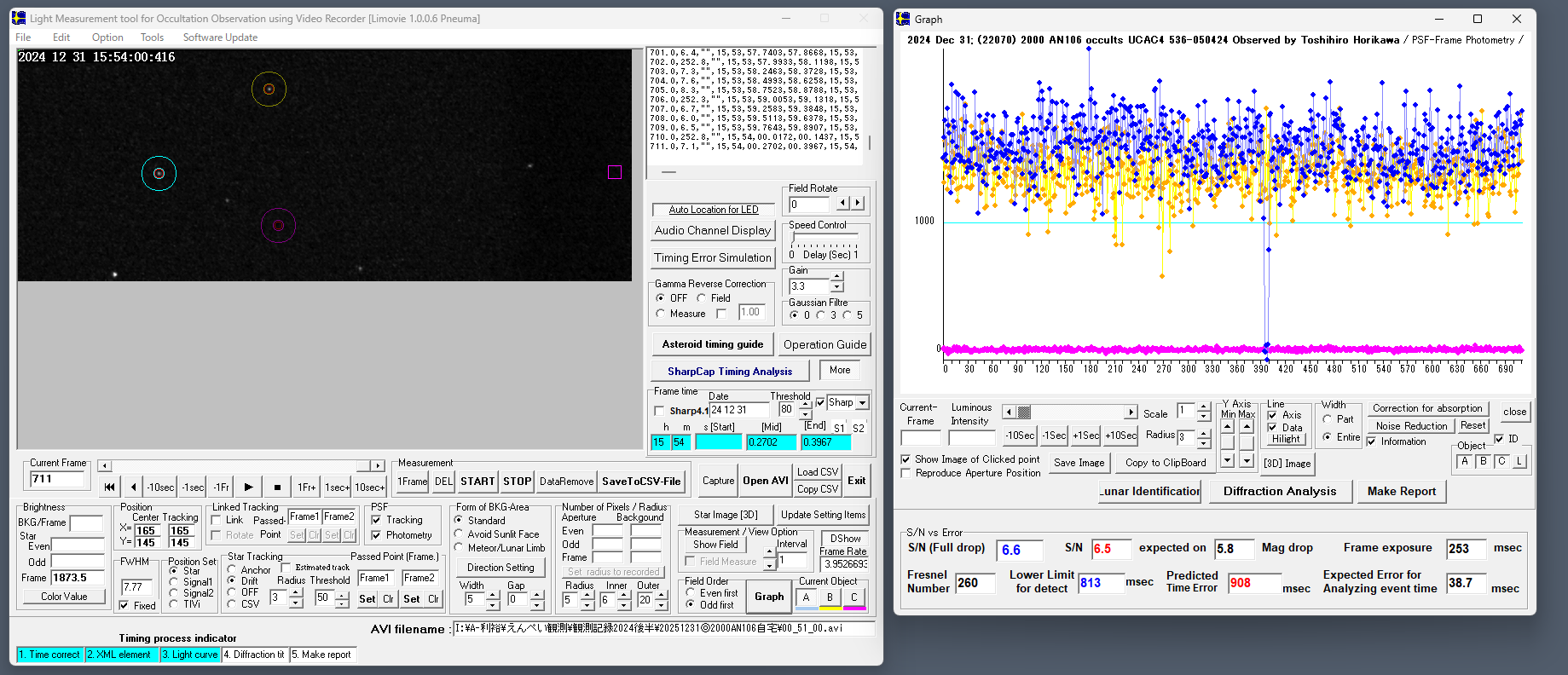Click the Diffraction Analysis button
The width and height of the screenshot is (1568, 675).
1280,491
